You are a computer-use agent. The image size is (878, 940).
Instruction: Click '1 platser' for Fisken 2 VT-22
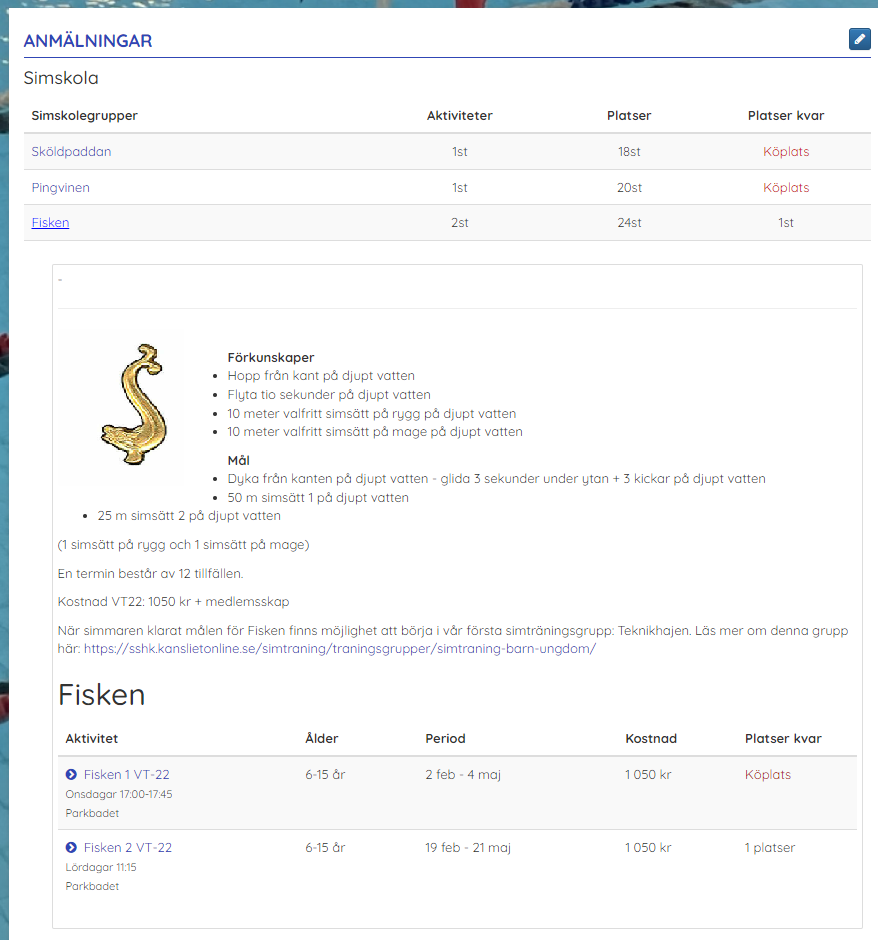770,848
